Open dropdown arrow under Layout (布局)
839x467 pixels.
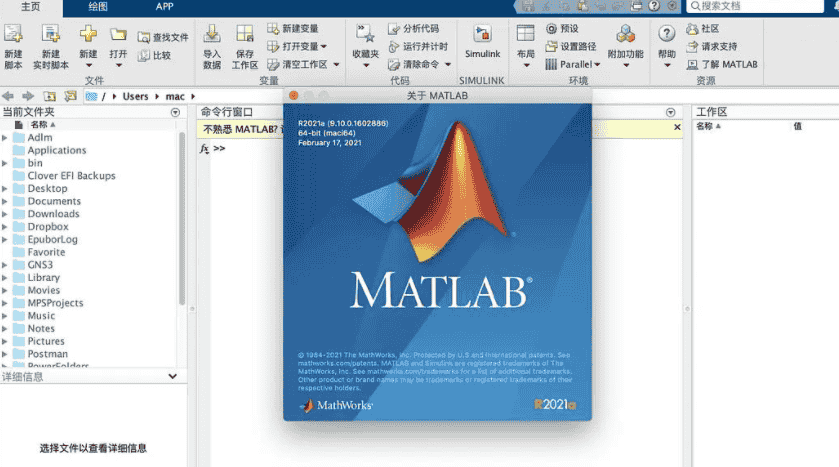coord(526,66)
